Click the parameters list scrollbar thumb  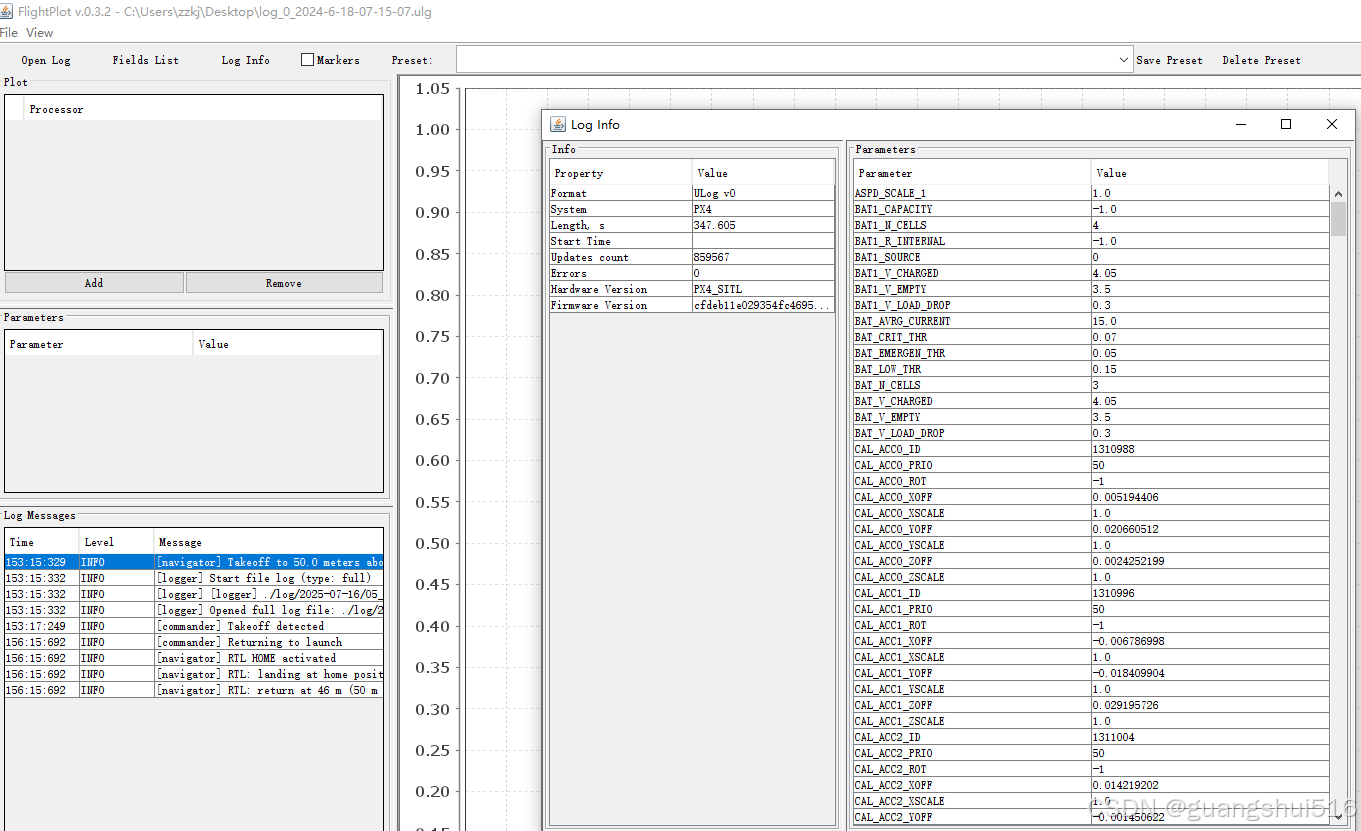[1338, 218]
